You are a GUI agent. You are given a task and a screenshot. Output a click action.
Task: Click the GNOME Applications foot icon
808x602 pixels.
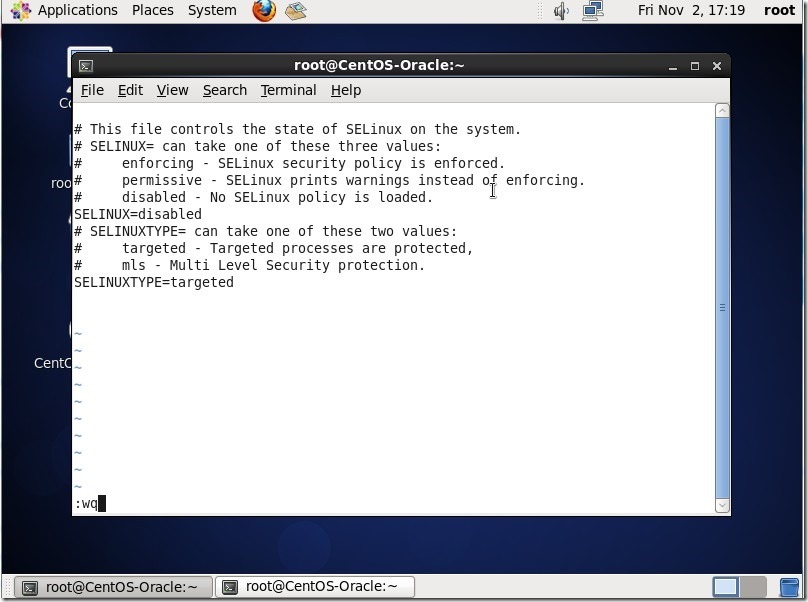click(x=20, y=11)
